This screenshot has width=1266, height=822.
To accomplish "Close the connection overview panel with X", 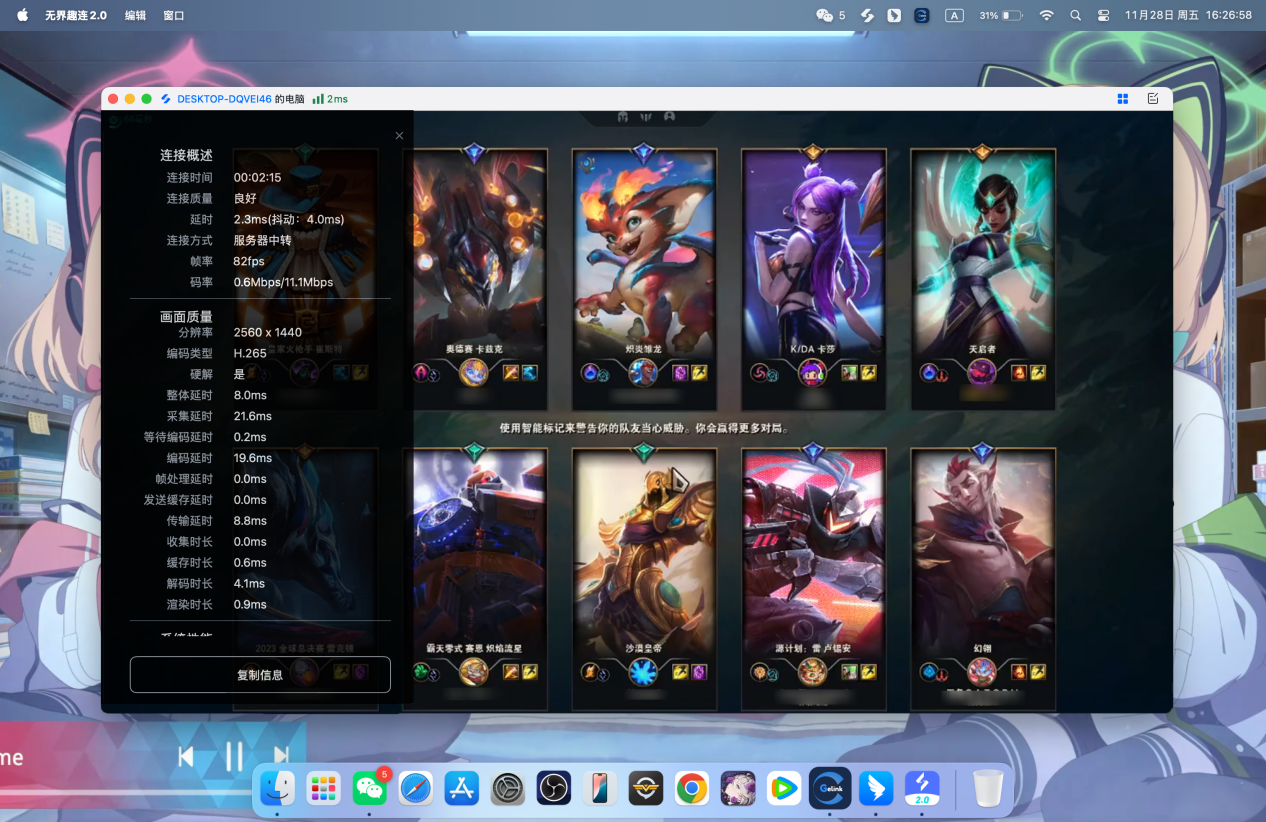I will (x=399, y=136).
